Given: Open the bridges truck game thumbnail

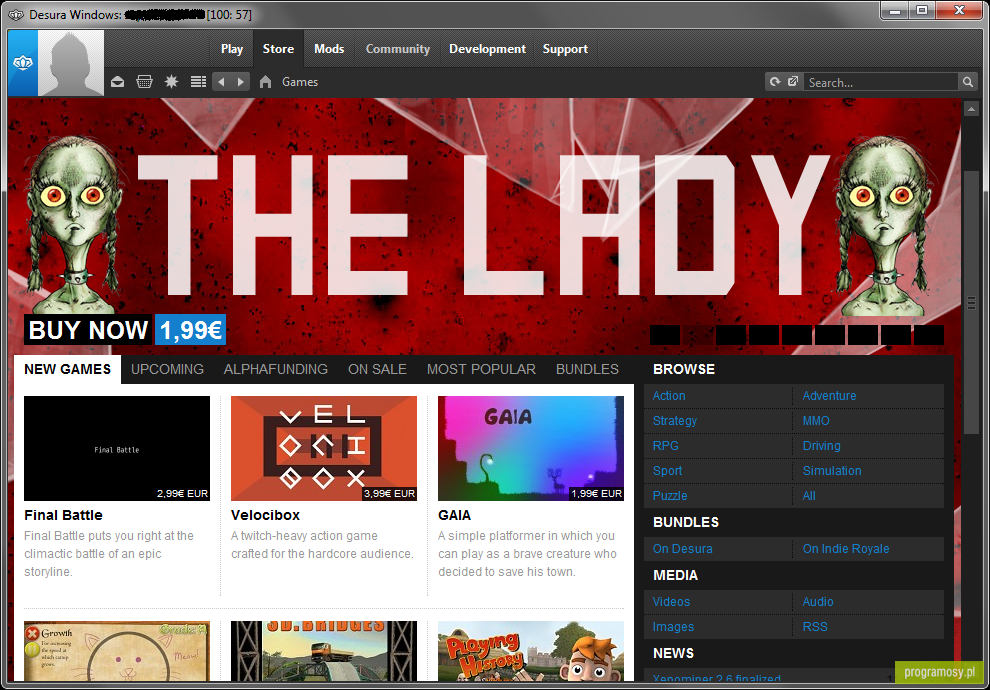Looking at the screenshot, I should click(x=324, y=651).
